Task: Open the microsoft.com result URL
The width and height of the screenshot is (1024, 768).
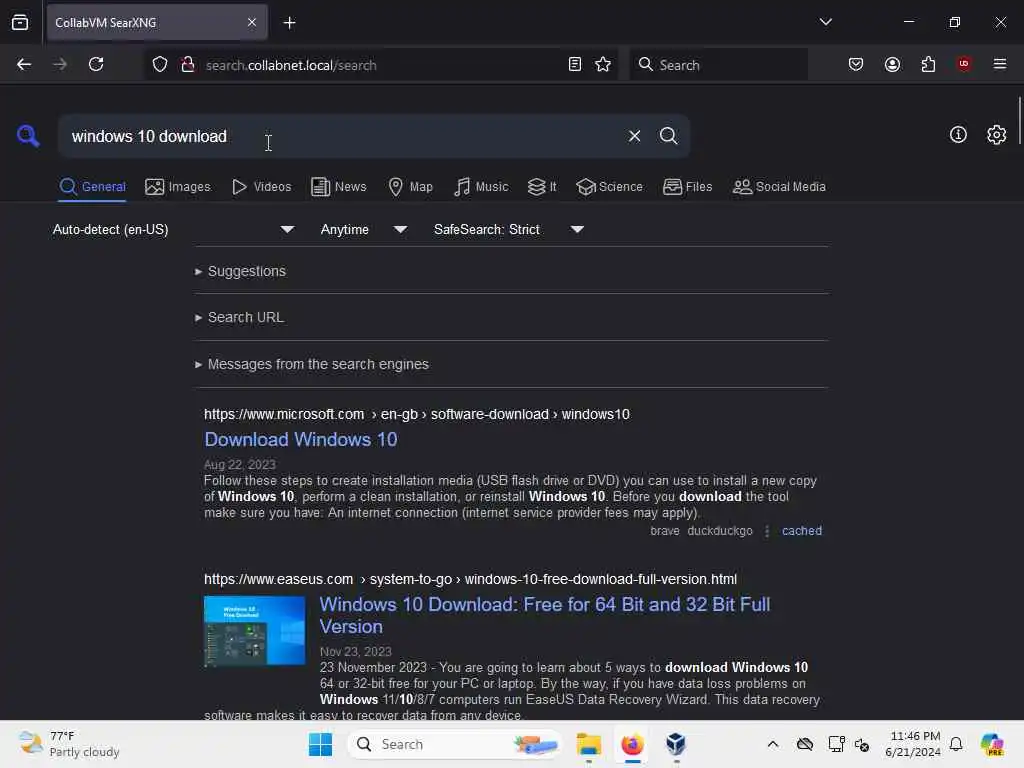Action: click(417, 414)
